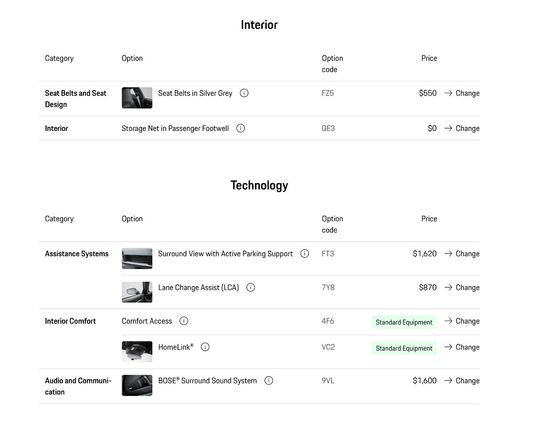This screenshot has width=544, height=435.
Task: Select the $1,600 BOSE price
Action: (425, 381)
